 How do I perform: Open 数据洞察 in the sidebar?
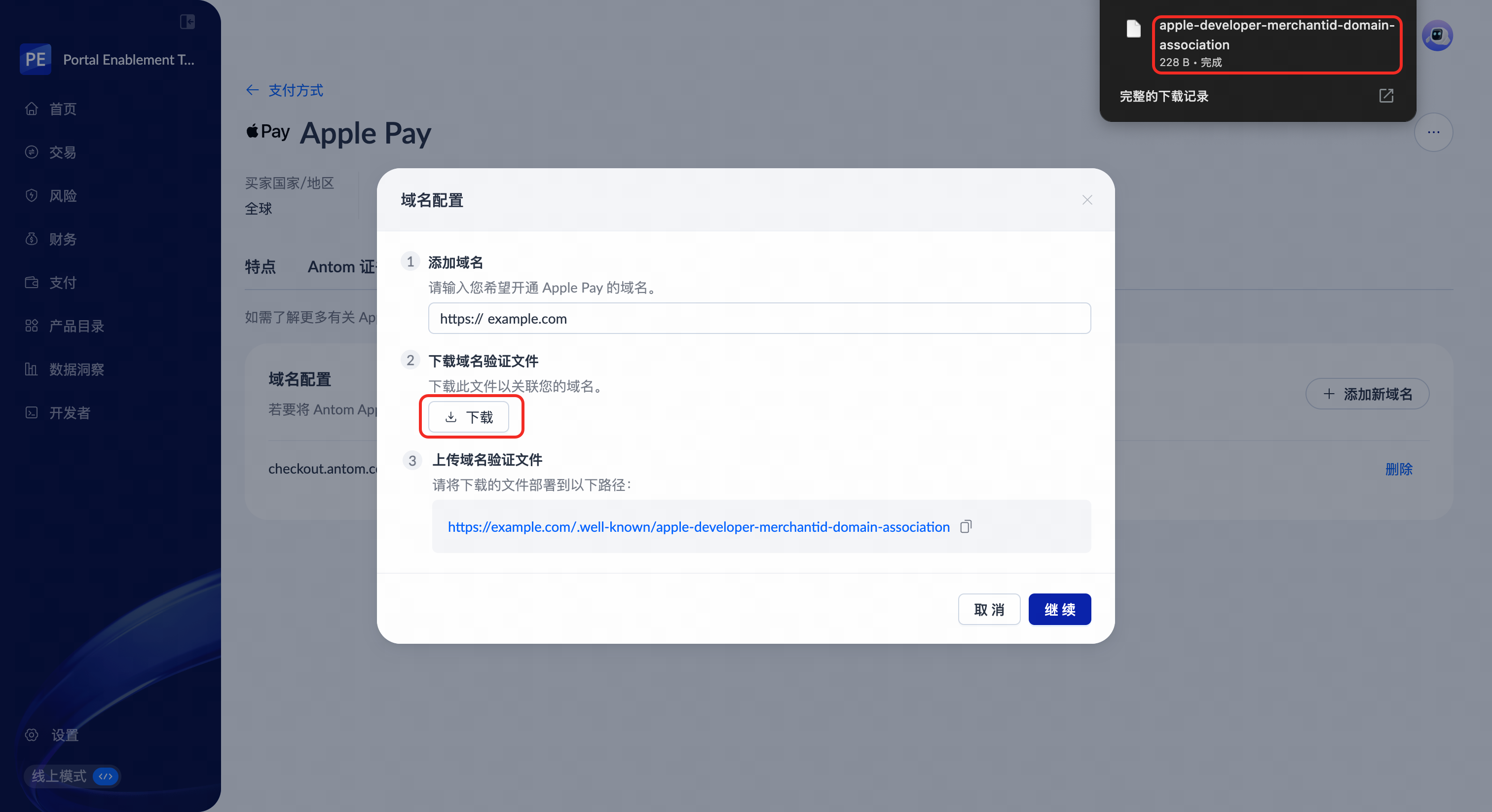point(76,369)
